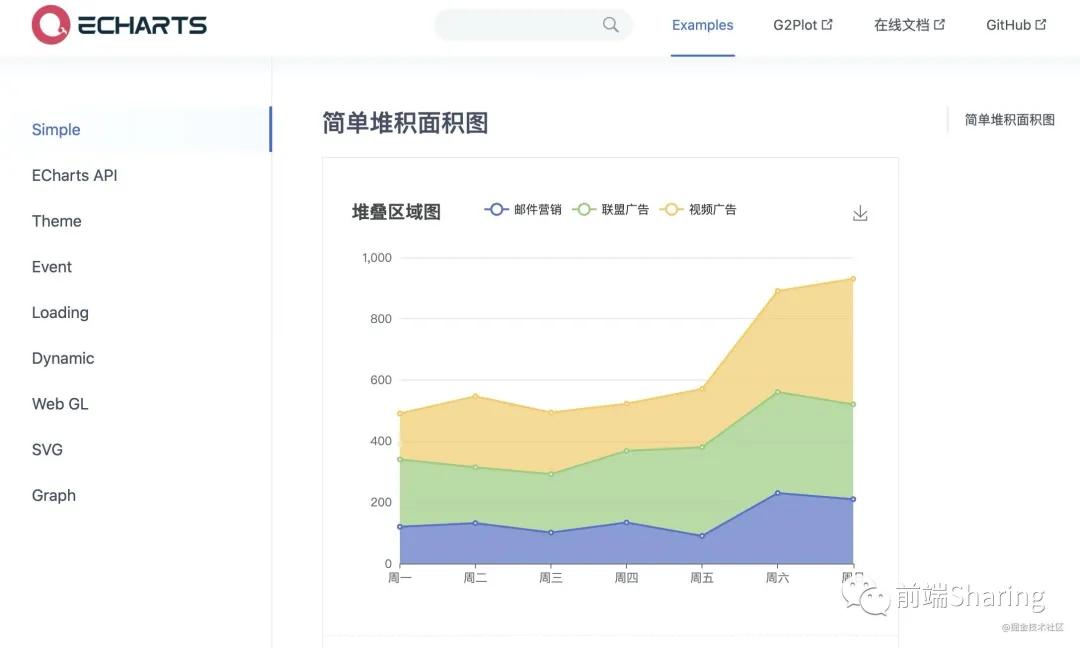This screenshot has width=1080, height=648.
Task: Toggle 视频广告 series in legend
Action: tap(699, 210)
